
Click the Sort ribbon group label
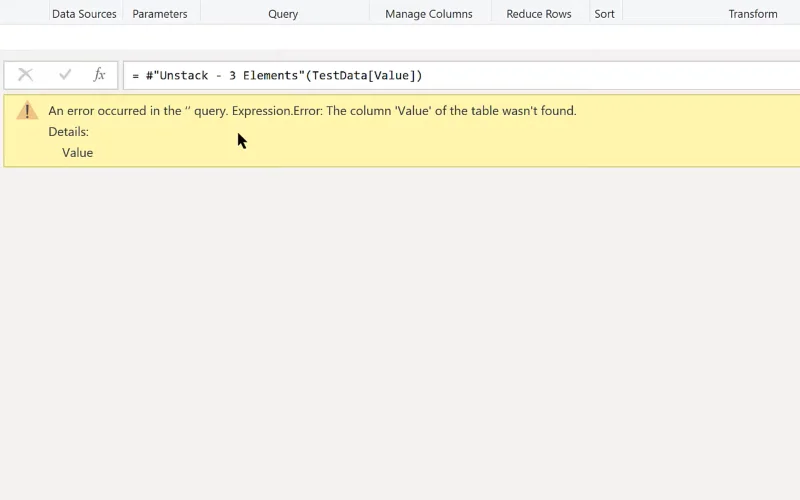605,14
